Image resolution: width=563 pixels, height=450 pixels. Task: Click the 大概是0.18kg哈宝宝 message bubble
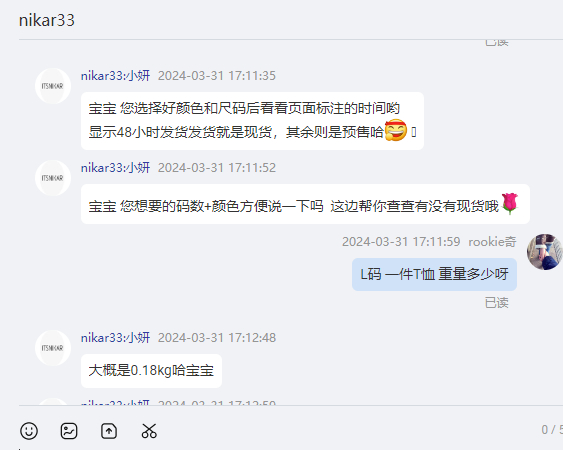click(152, 371)
